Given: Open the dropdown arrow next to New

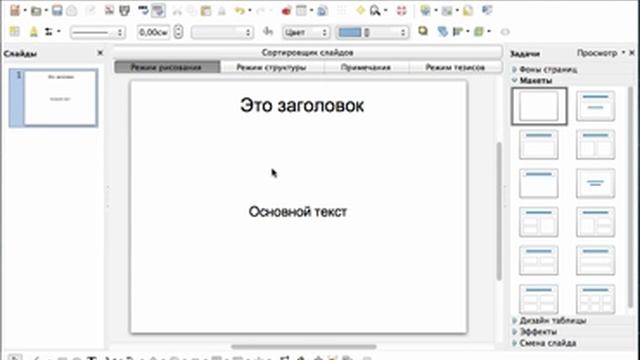Looking at the screenshot, I should pyautogui.click(x=24, y=11).
